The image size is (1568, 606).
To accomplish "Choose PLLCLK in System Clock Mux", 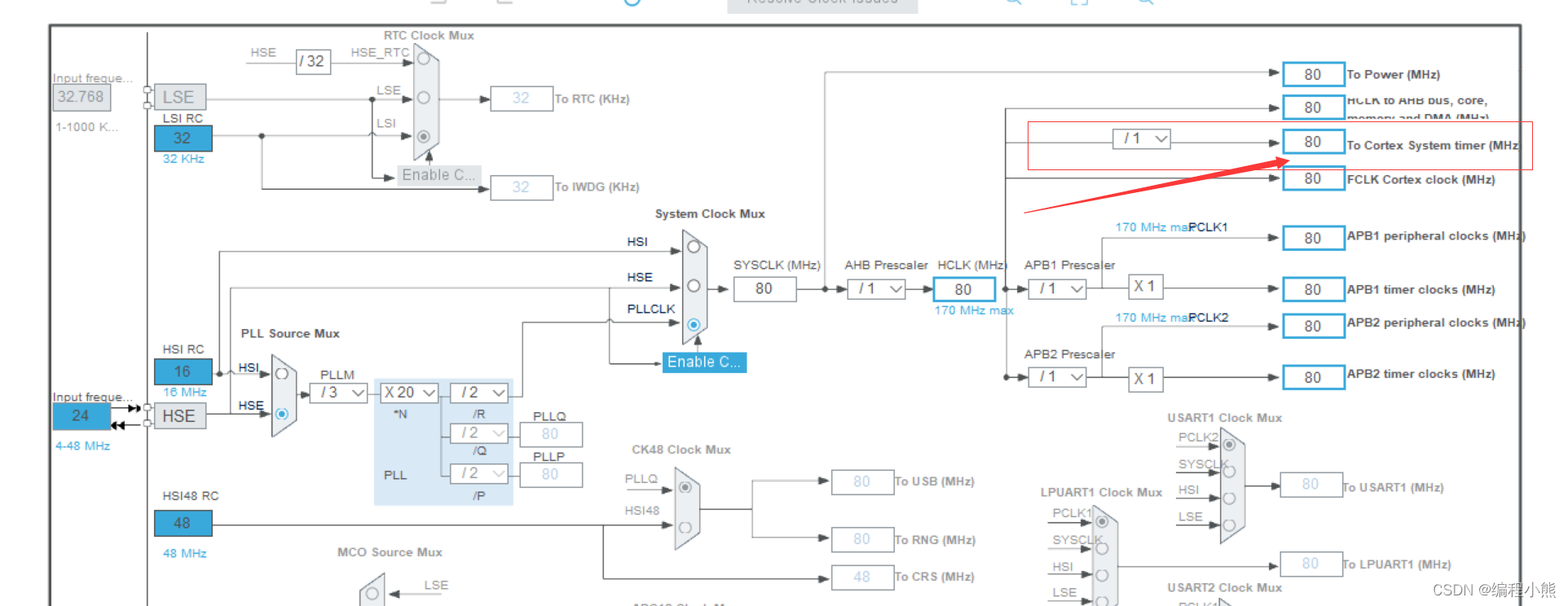I will tap(694, 324).
